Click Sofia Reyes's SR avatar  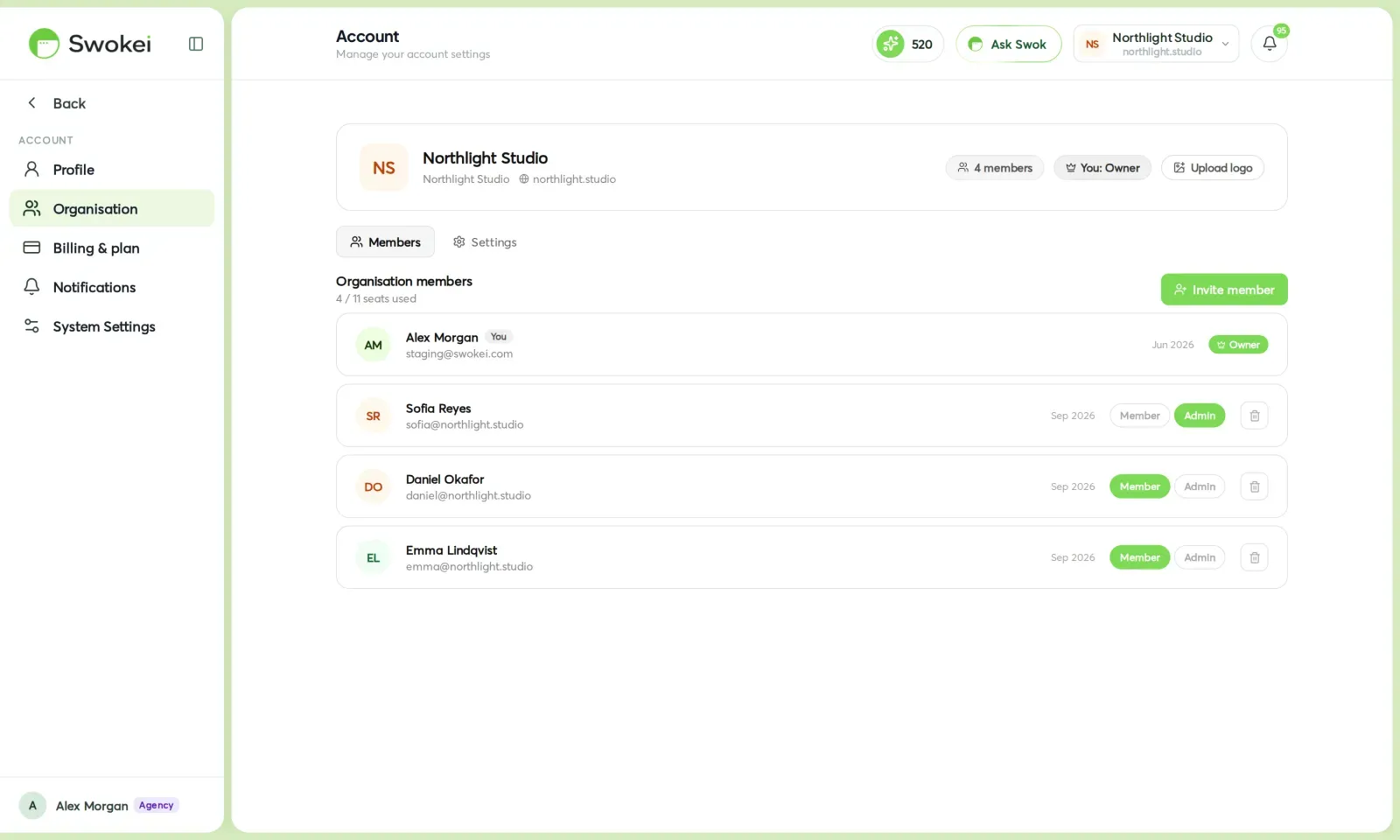[x=374, y=416]
